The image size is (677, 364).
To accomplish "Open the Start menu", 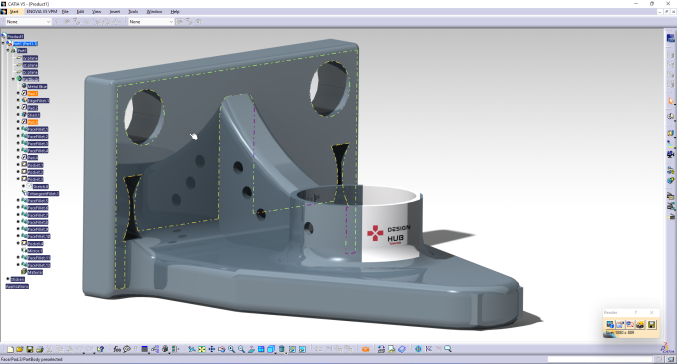I will 14,12.
